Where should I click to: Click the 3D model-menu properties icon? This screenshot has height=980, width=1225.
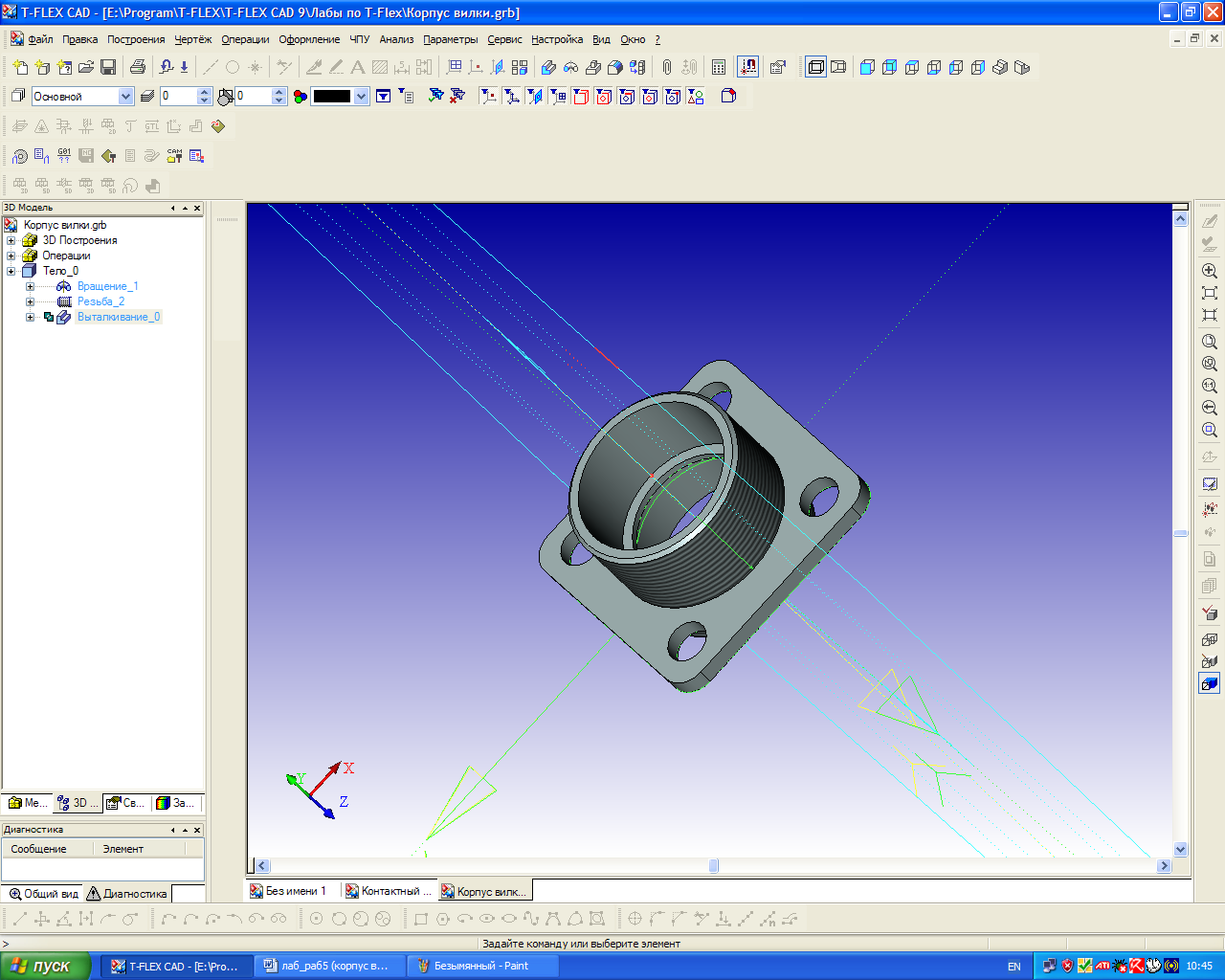click(x=778, y=67)
